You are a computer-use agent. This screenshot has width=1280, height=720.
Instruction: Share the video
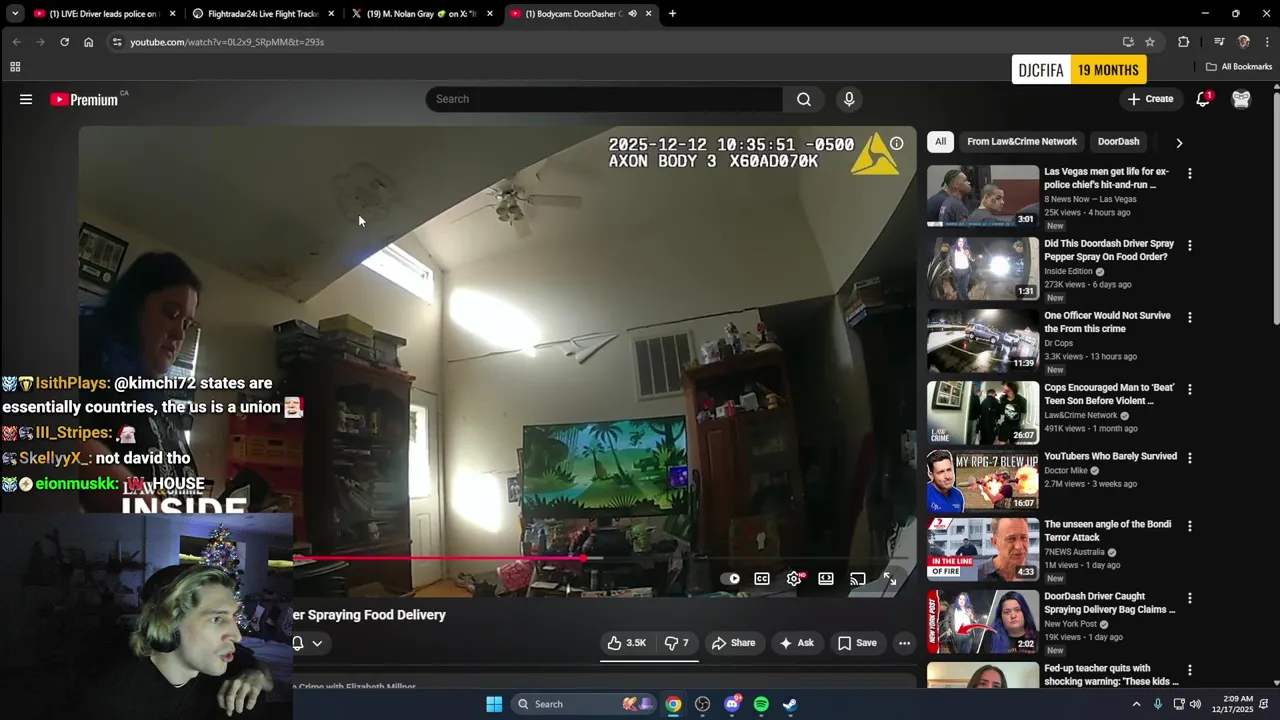click(x=733, y=643)
